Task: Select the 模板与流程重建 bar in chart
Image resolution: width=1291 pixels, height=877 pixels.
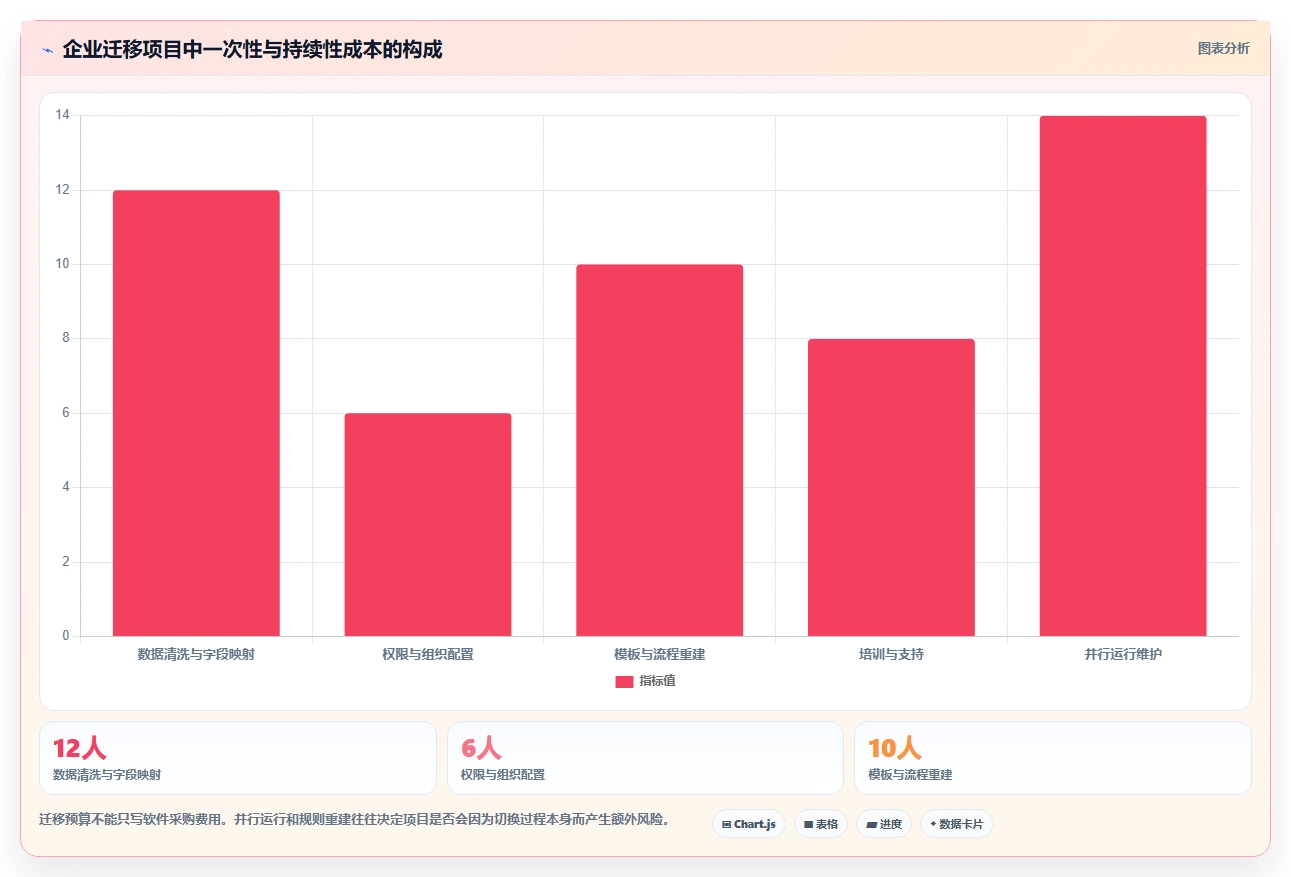Action: click(659, 450)
